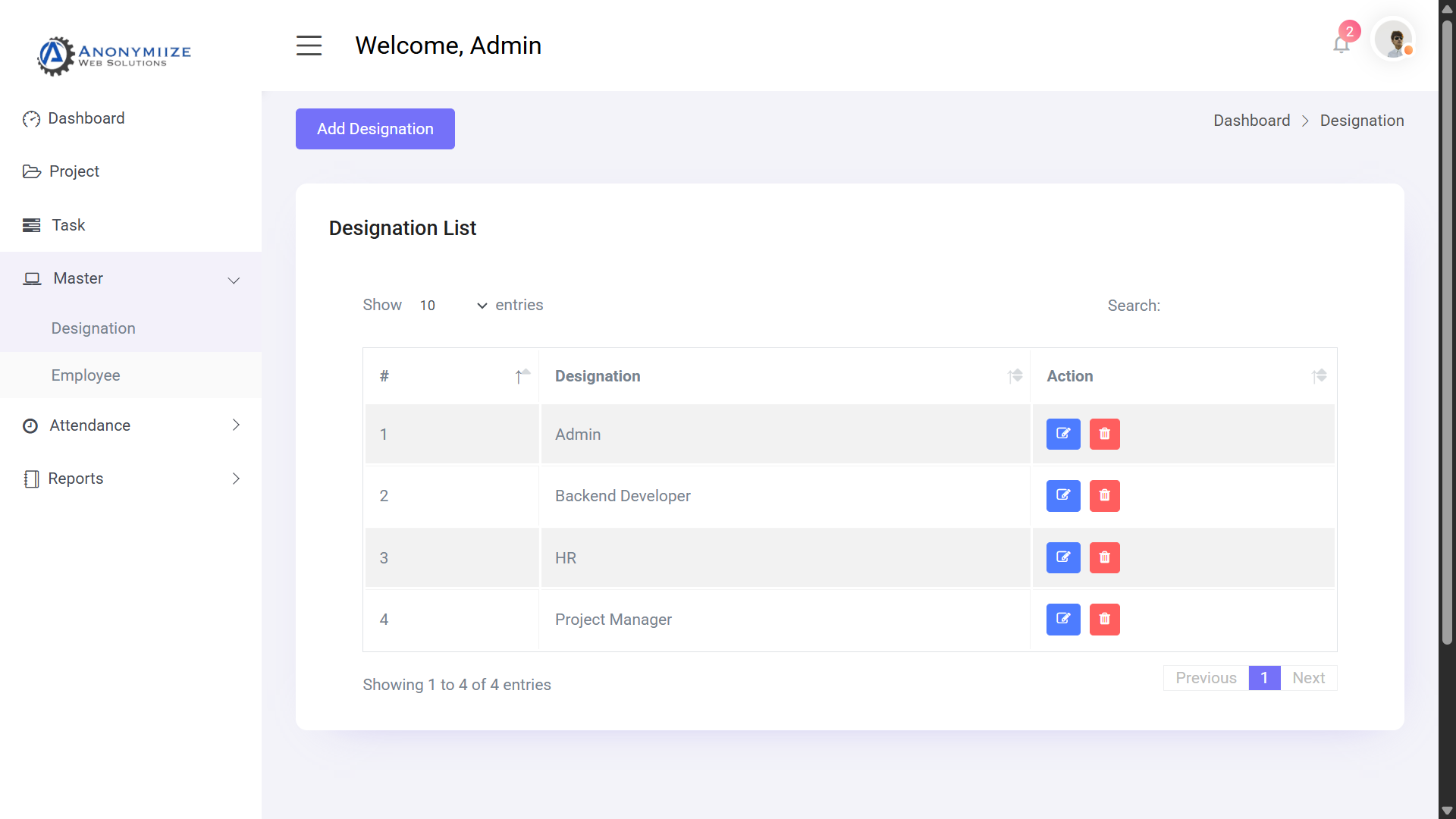This screenshot has width=1456, height=819.
Task: Click the Welcome, Admin title
Action: pyautogui.click(x=448, y=45)
